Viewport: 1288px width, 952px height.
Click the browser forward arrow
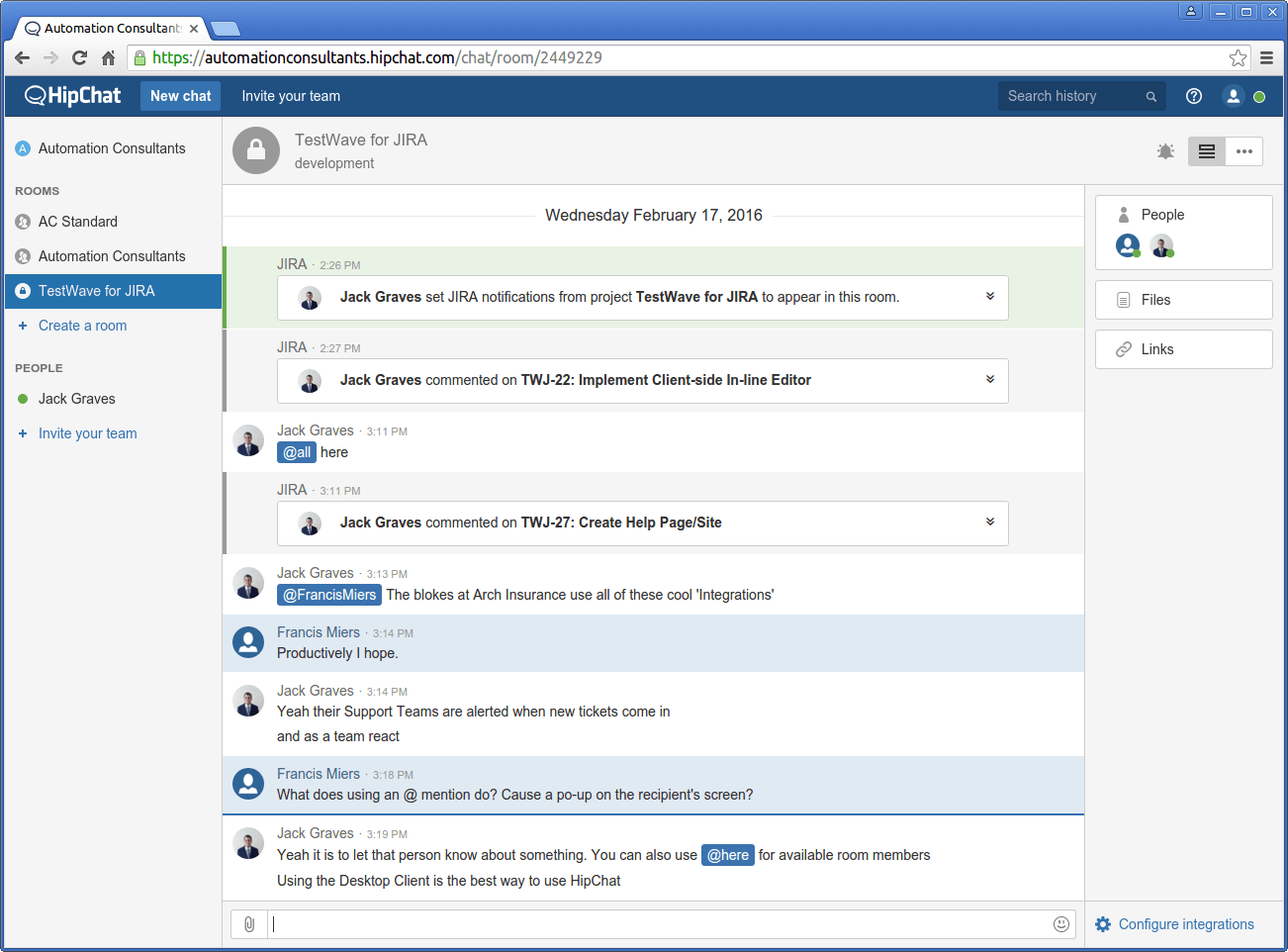click(50, 57)
